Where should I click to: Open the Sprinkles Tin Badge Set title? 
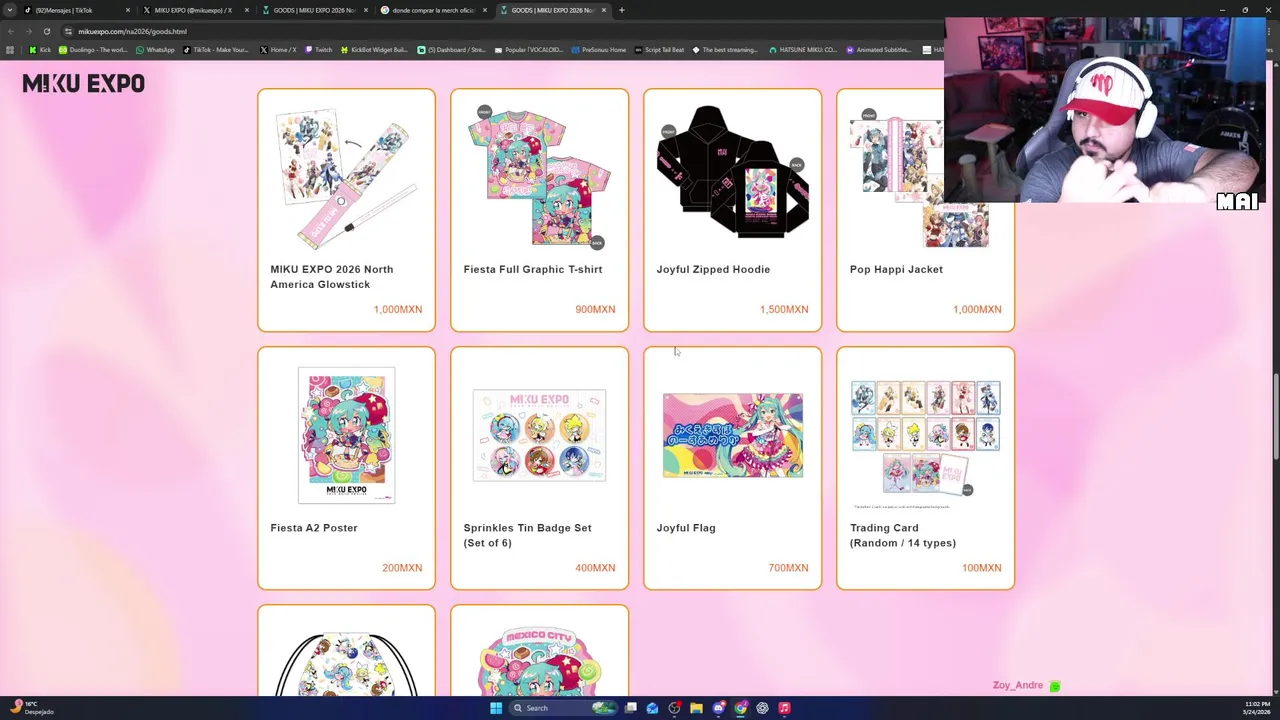[x=527, y=535]
